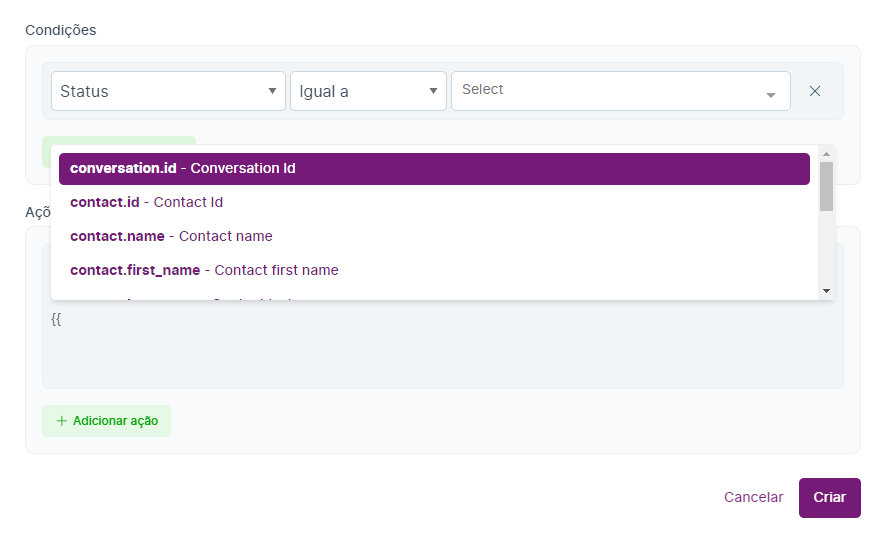Focus the action text area containing '{{'
The width and height of the screenshot is (882, 536).
point(442,350)
